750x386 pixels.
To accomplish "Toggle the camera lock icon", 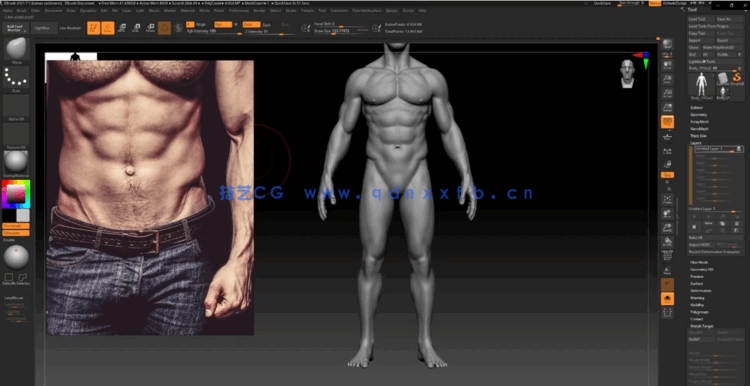I will tap(667, 165).
